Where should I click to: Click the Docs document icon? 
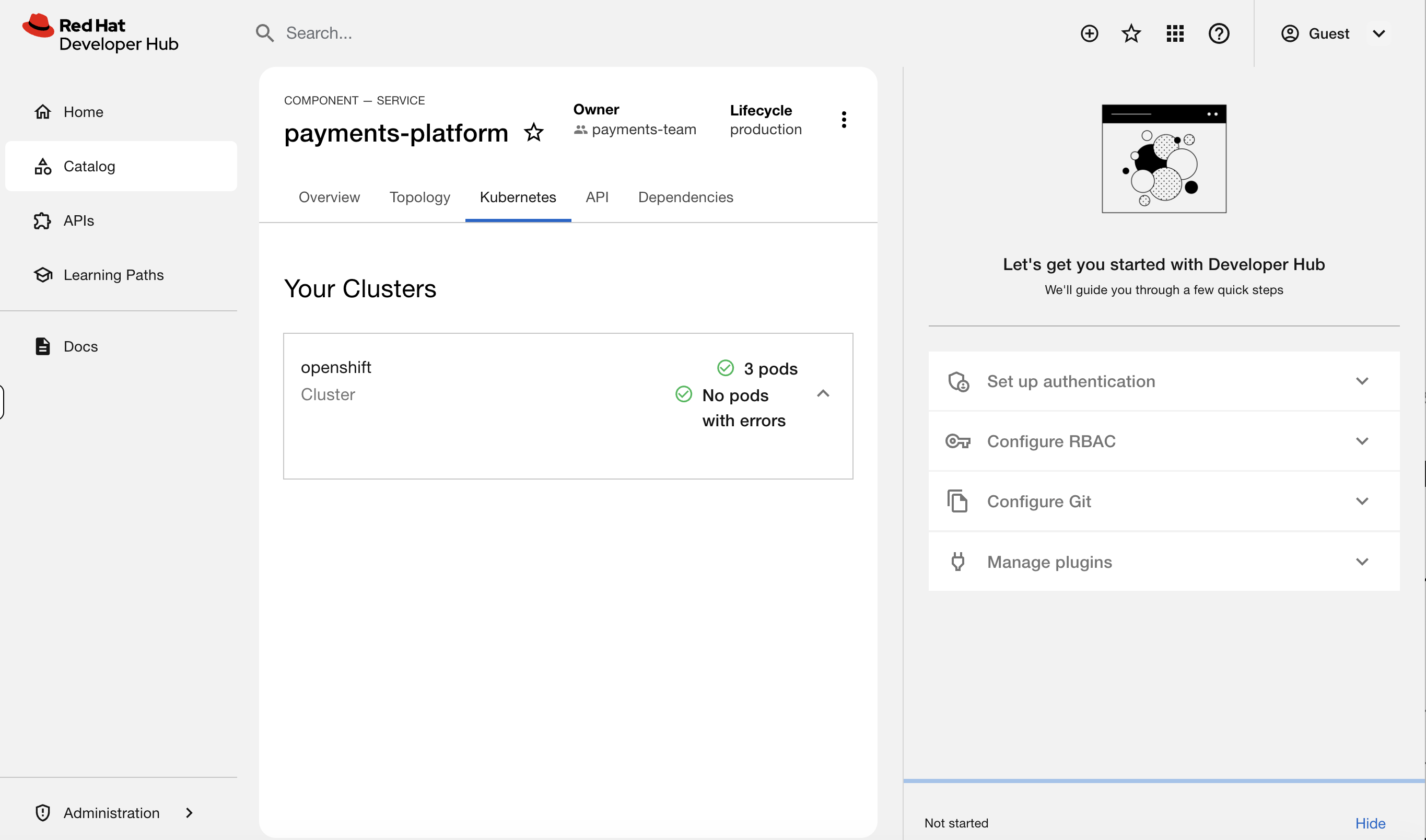click(43, 346)
